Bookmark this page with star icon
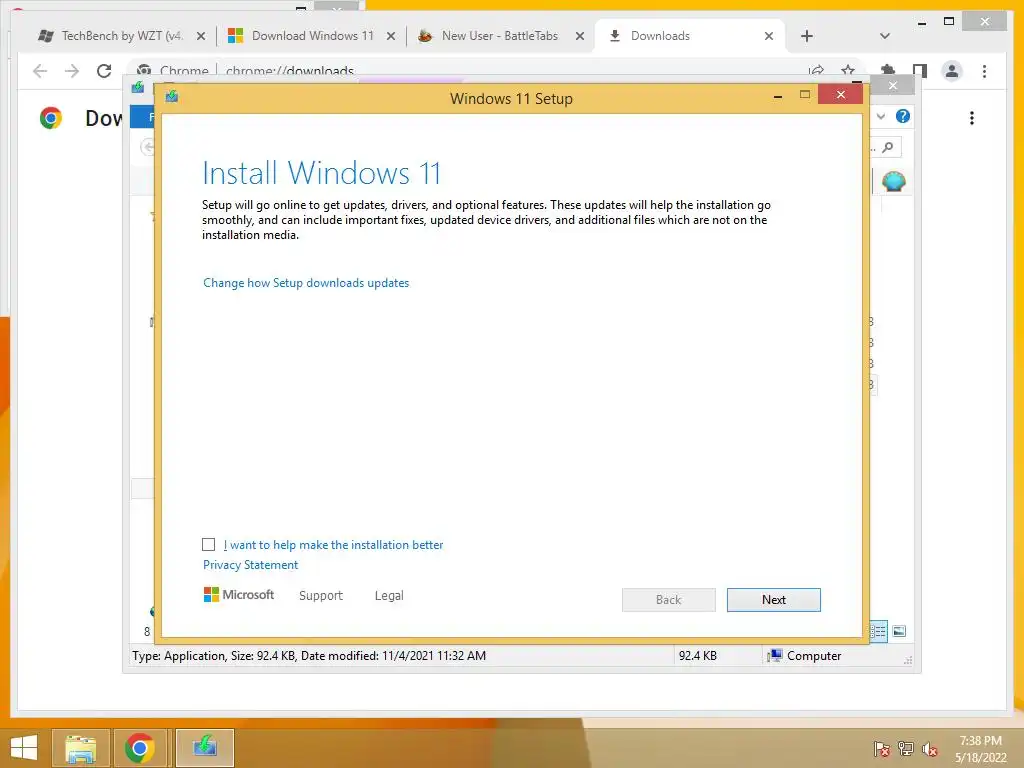Screen dimensions: 1024x768 [848, 71]
